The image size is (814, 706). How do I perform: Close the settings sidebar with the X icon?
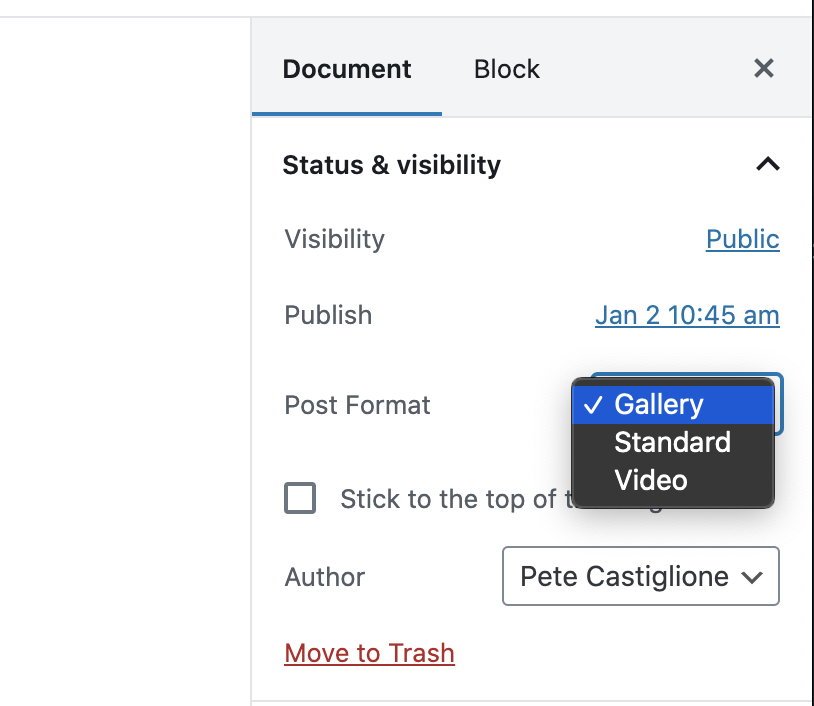point(764,69)
